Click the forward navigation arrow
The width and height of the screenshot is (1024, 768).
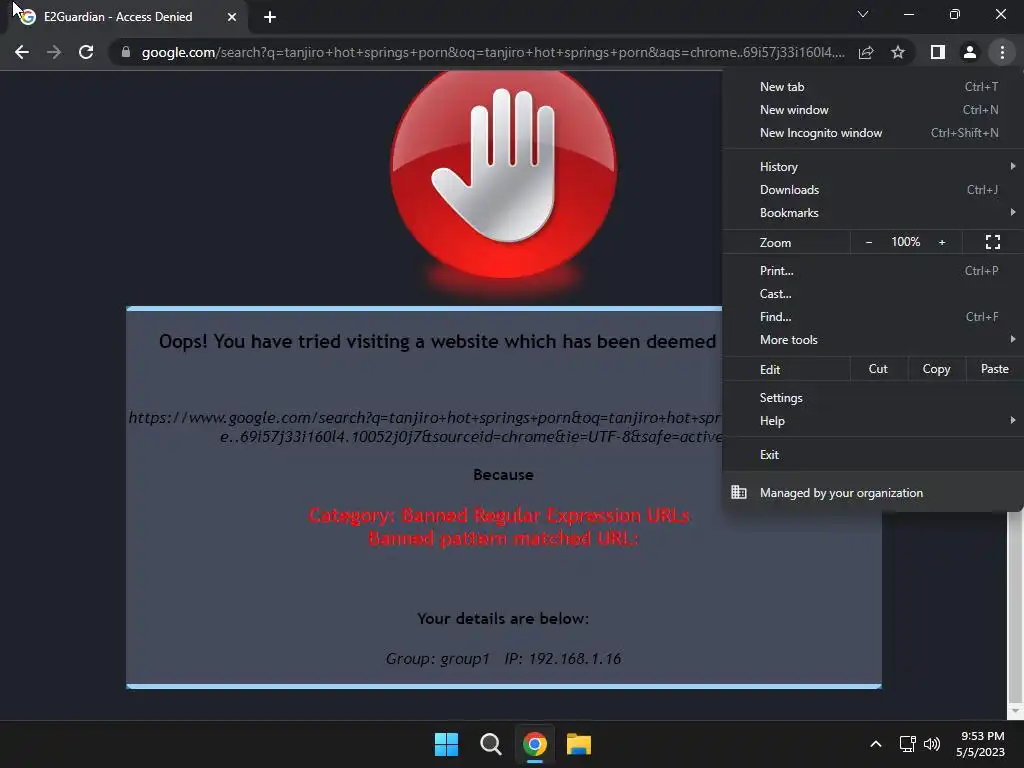tap(54, 52)
